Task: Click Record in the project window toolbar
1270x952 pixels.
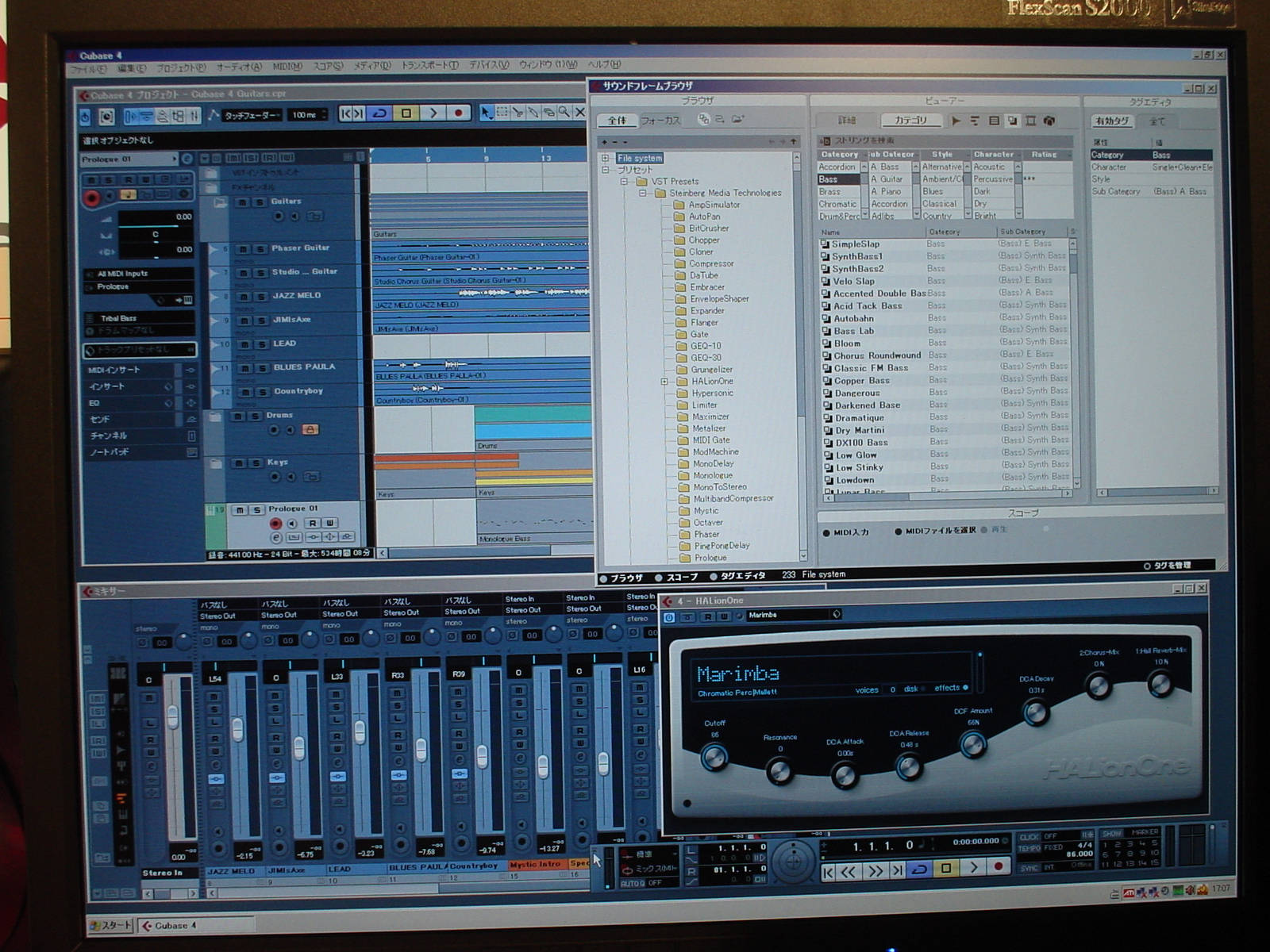Action: pos(458,113)
